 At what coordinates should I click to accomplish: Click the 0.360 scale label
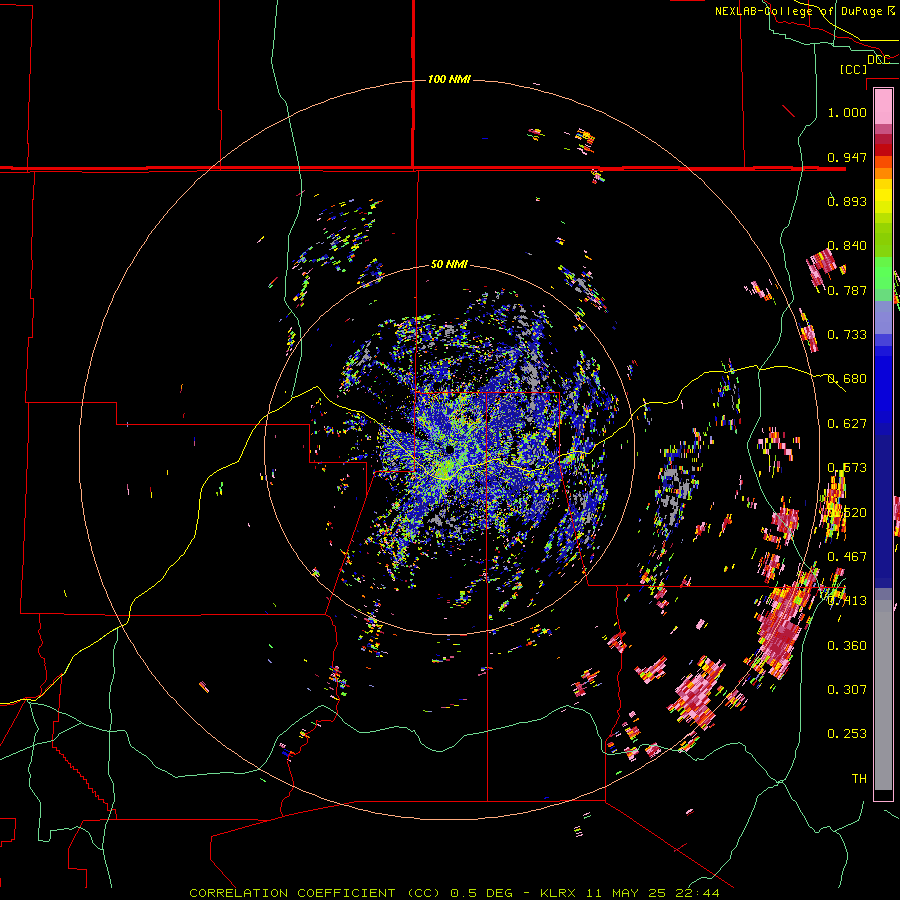(x=847, y=646)
